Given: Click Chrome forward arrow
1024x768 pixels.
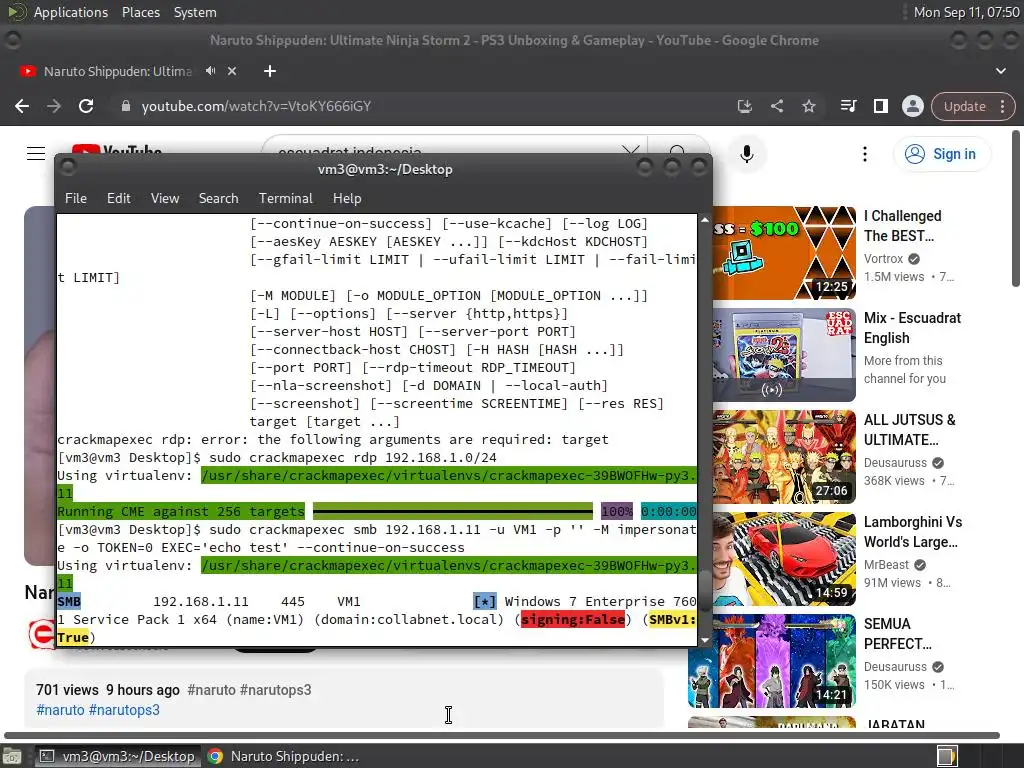Looking at the screenshot, I should 54,106.
